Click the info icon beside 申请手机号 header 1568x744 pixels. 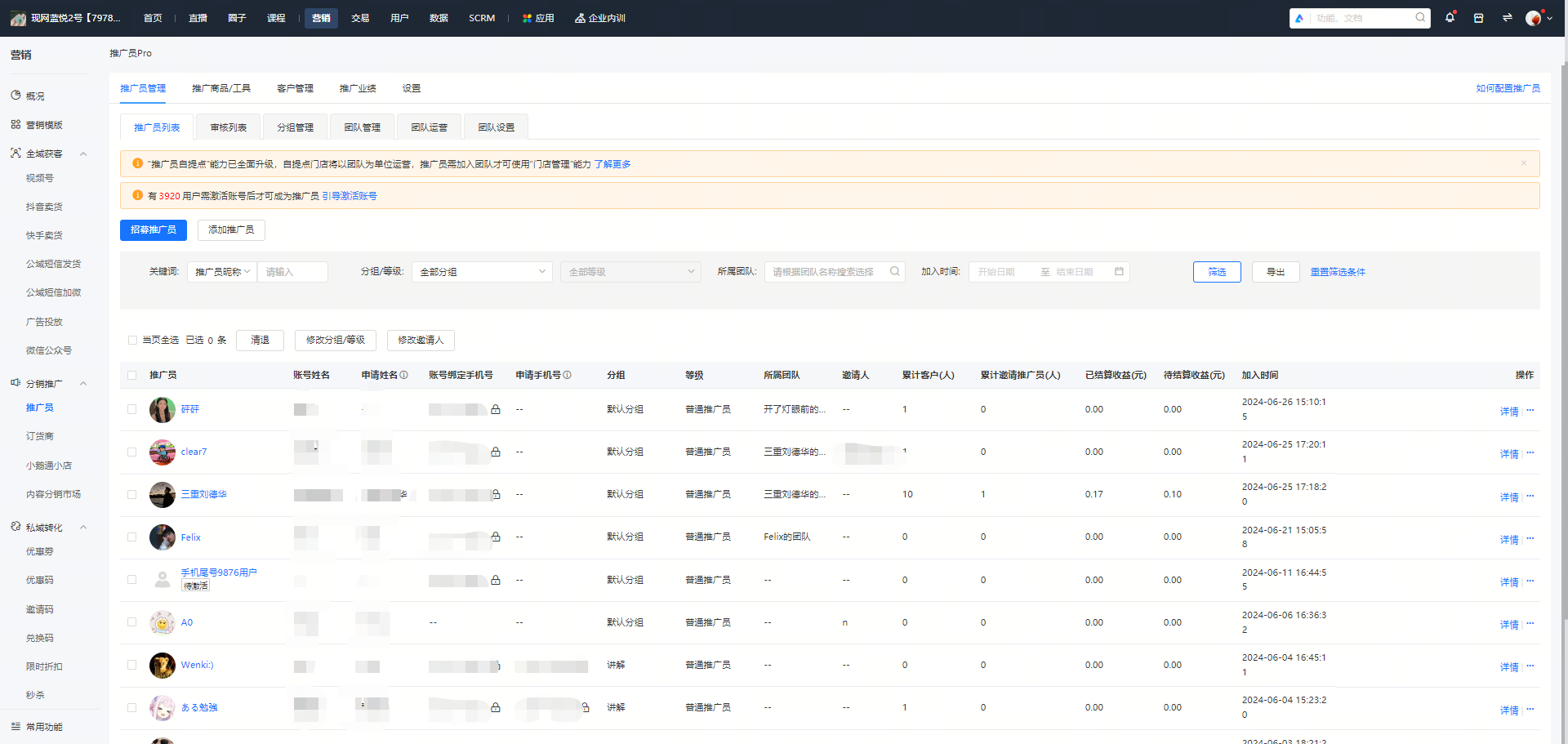tap(567, 375)
